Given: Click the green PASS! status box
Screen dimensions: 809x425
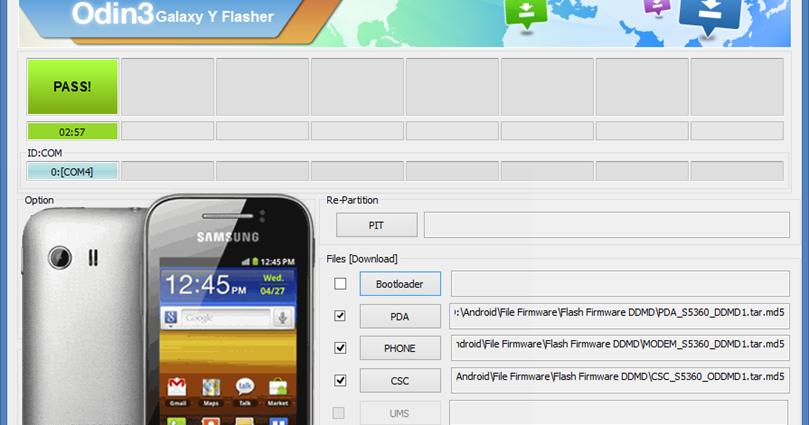Looking at the screenshot, I should pos(73,87).
